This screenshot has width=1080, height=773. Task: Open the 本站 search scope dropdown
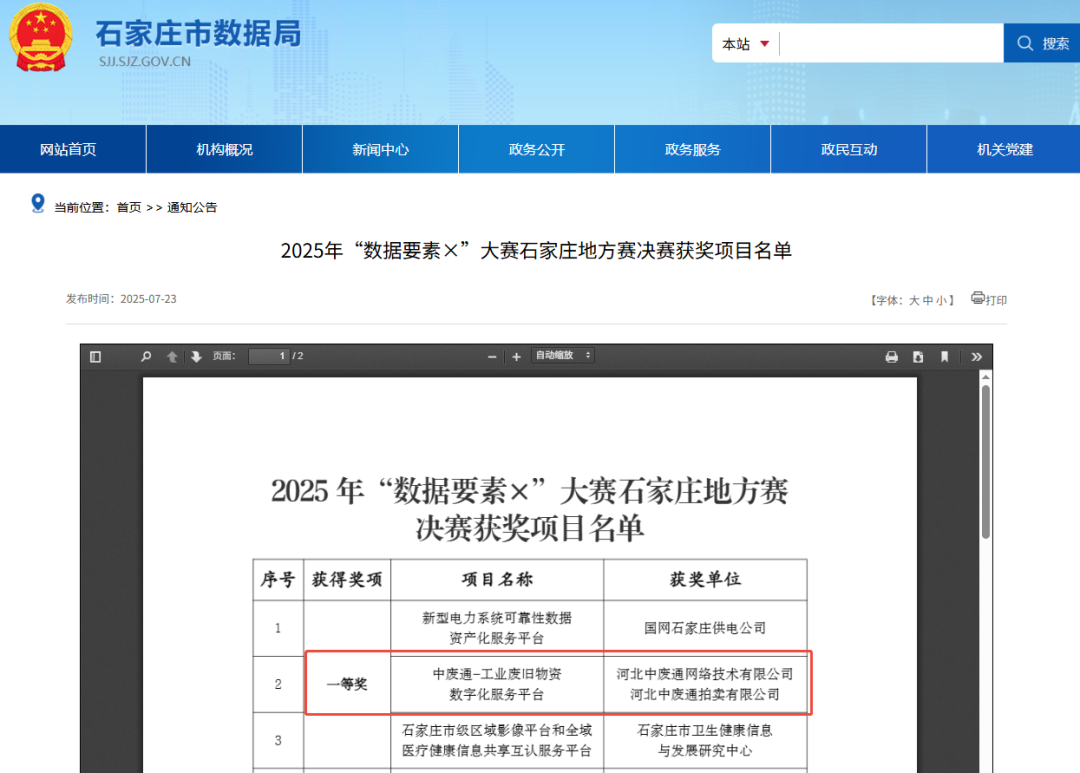pos(746,44)
